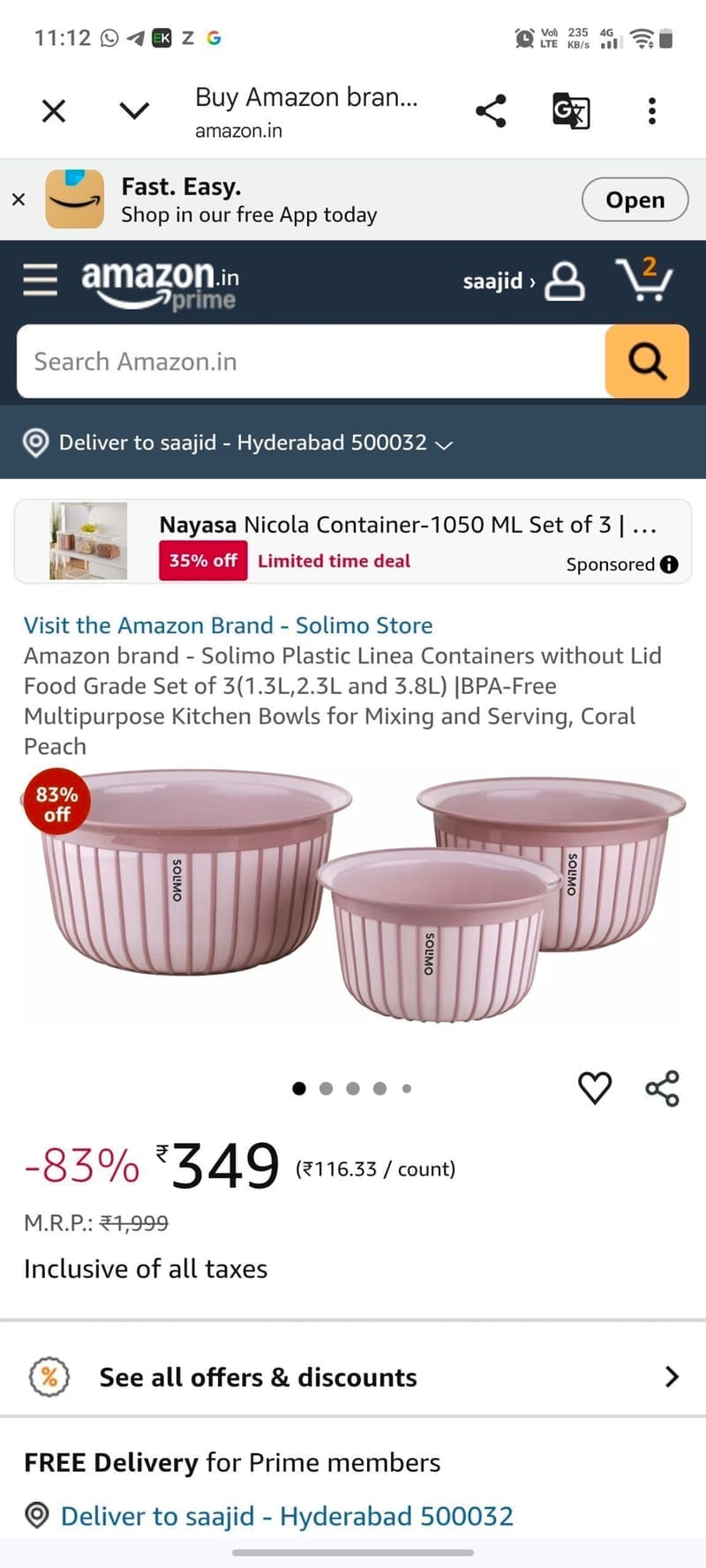Dismiss the app install banner
This screenshot has width=706, height=1568.
[x=19, y=200]
